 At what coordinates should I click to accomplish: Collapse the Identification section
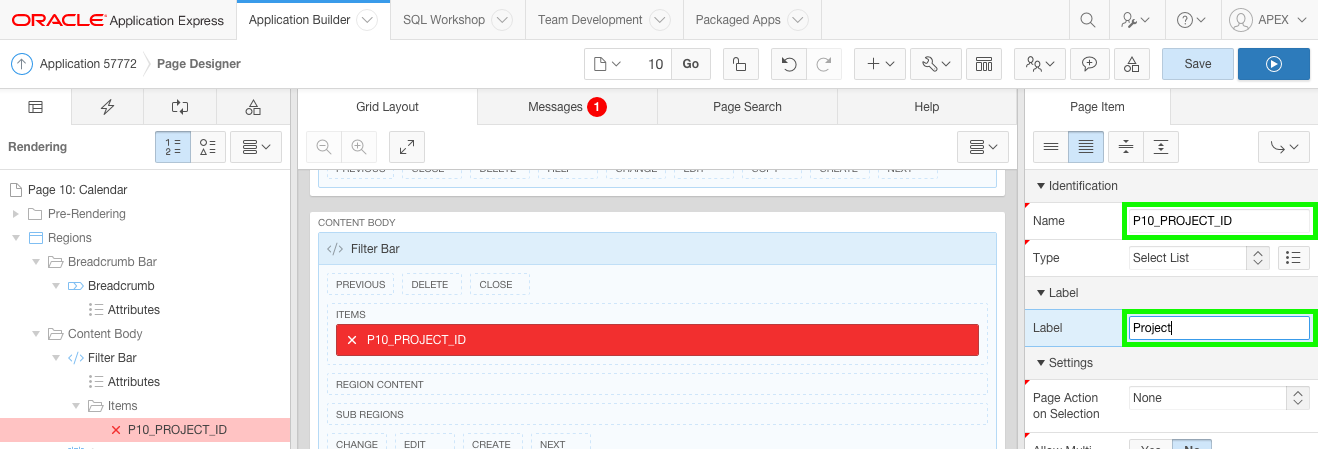[x=1040, y=186]
